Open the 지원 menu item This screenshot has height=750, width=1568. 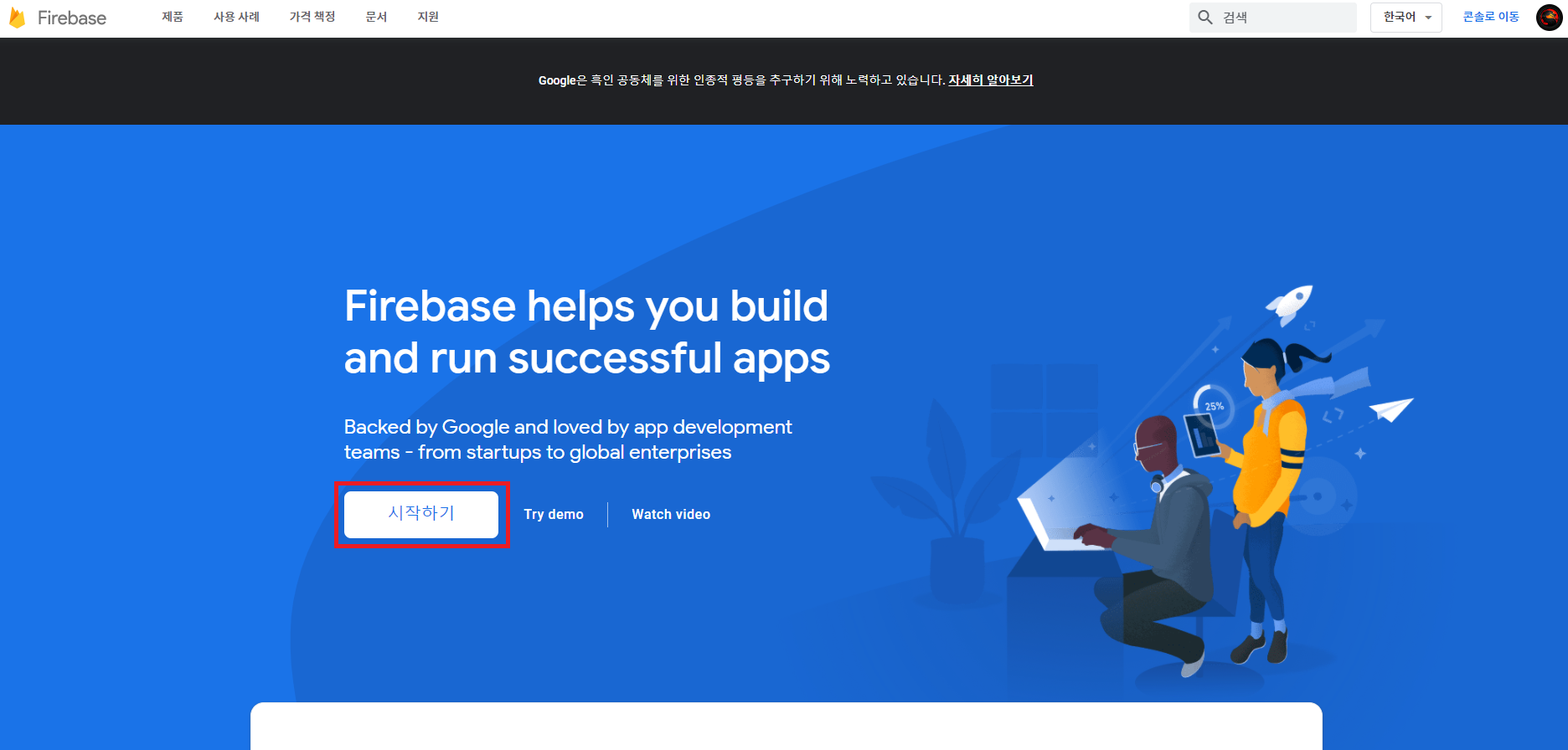[428, 17]
